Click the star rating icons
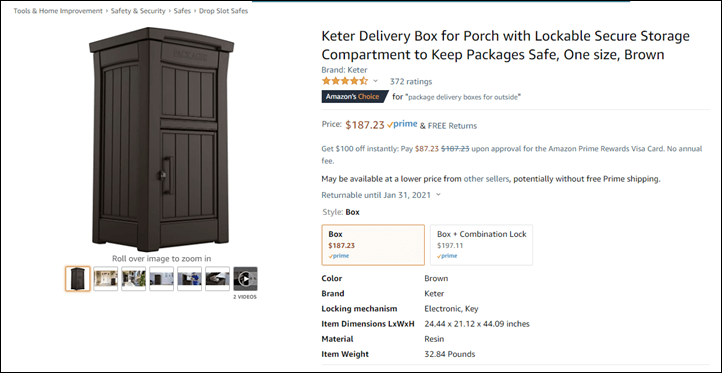722x373 pixels. click(x=345, y=82)
